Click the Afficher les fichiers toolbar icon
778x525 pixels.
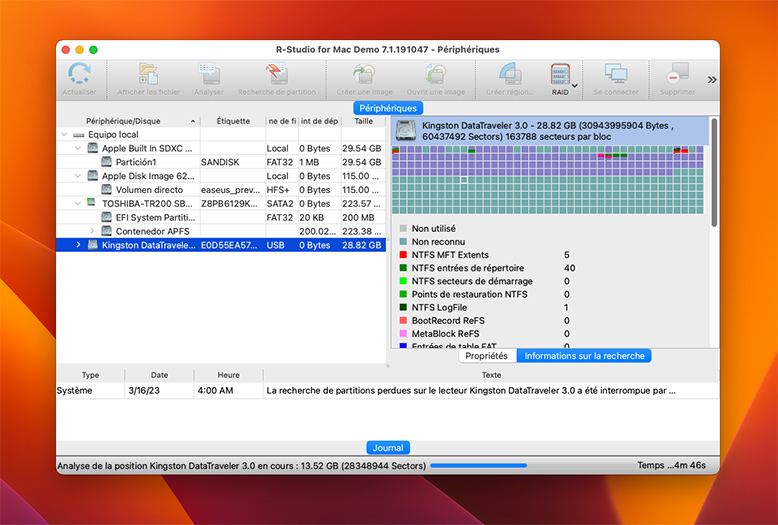coord(148,74)
